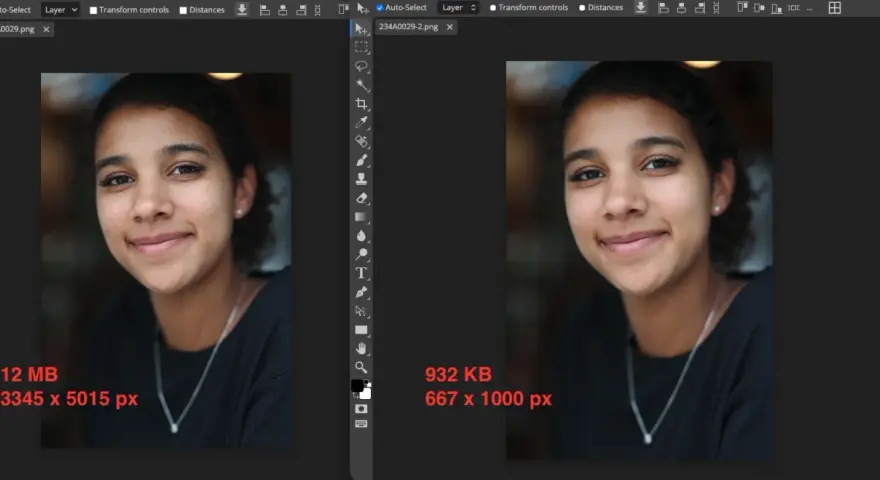This screenshot has height=480, width=880.
Task: Open the Layer dropdown in left options bar
Action: (x=60, y=10)
